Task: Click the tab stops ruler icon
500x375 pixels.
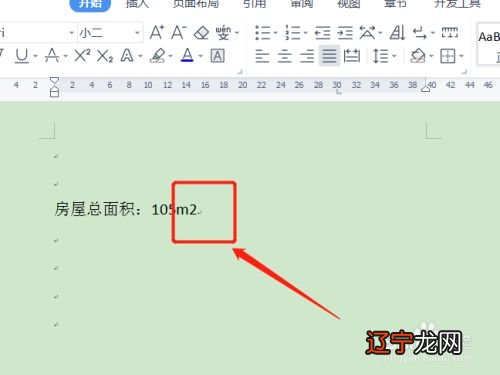Action: (x=450, y=32)
